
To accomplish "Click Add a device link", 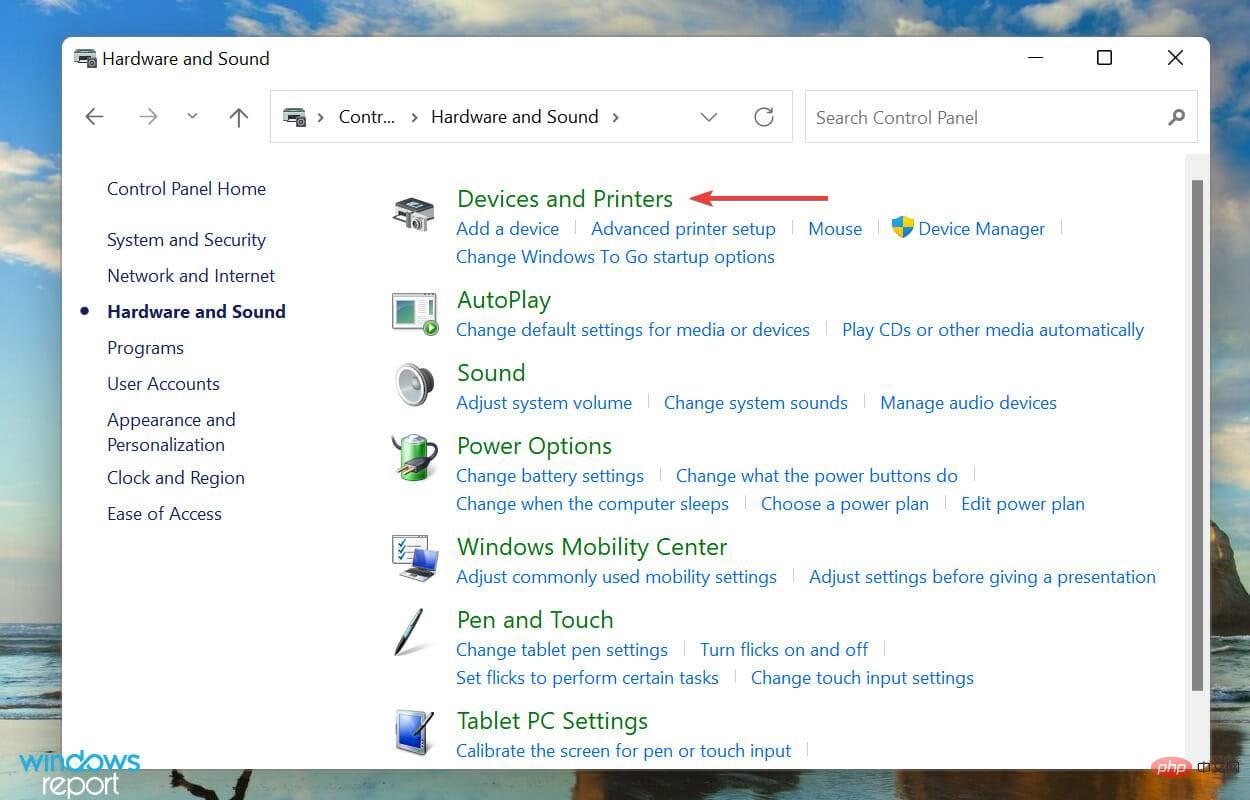I will coord(508,228).
